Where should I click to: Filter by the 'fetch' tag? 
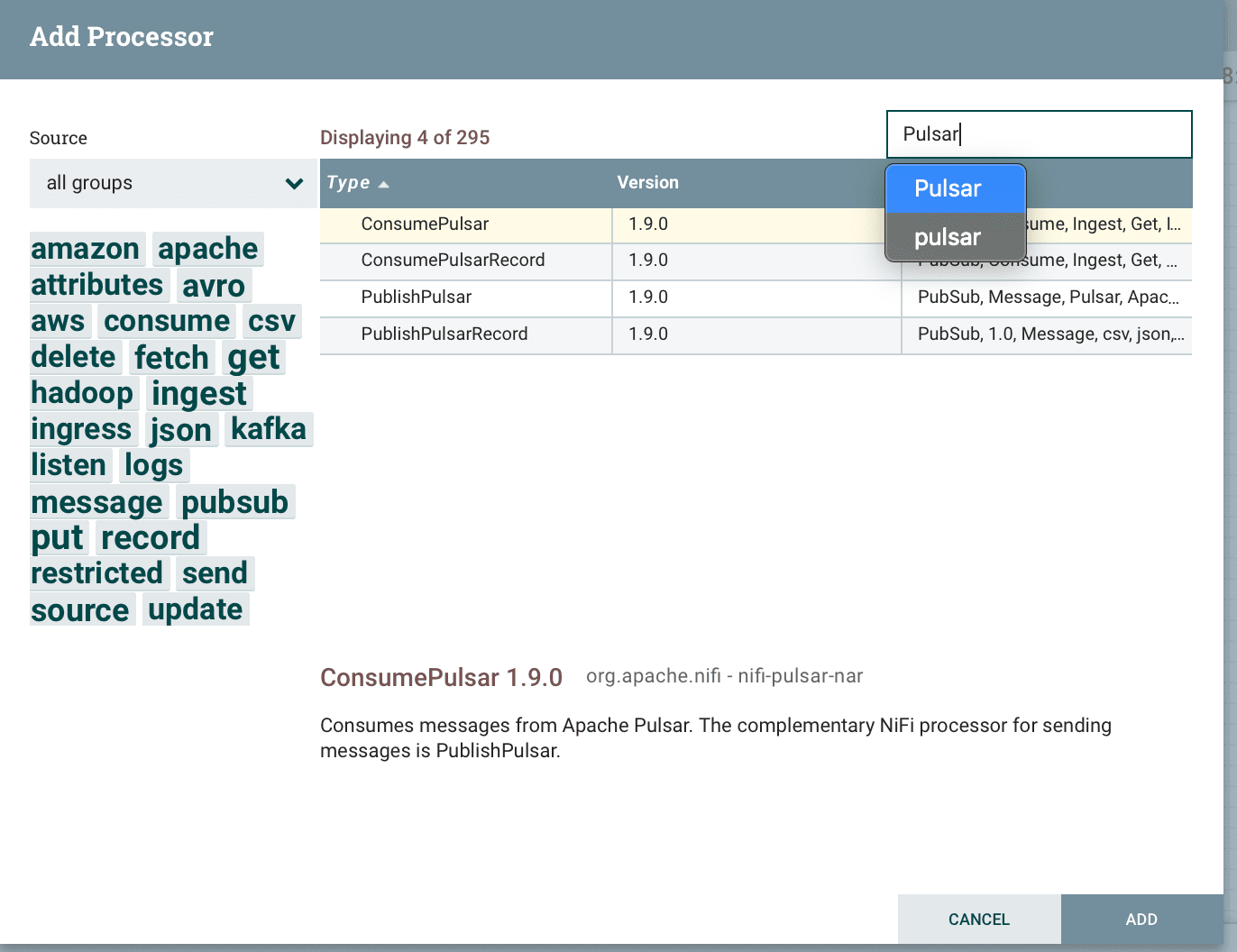click(x=171, y=357)
